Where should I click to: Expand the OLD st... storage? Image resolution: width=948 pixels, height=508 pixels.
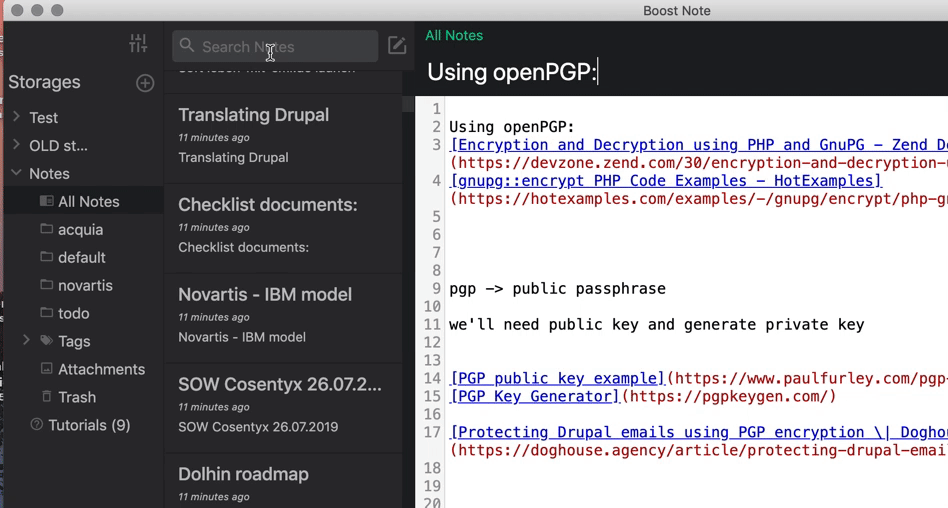(17, 145)
